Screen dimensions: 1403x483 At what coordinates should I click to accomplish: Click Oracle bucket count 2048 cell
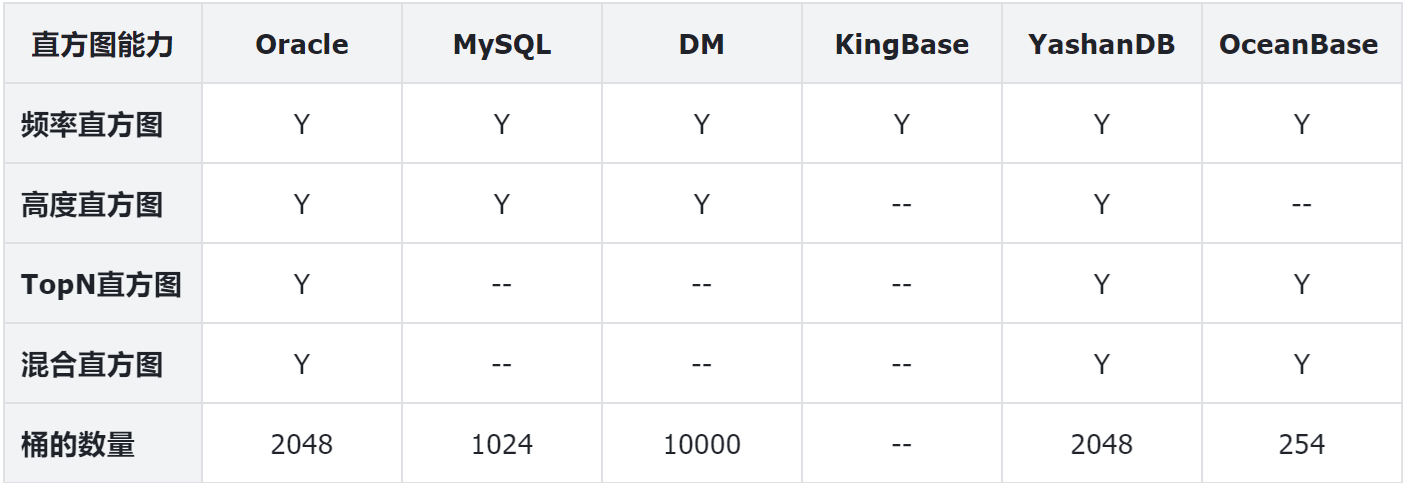(302, 444)
